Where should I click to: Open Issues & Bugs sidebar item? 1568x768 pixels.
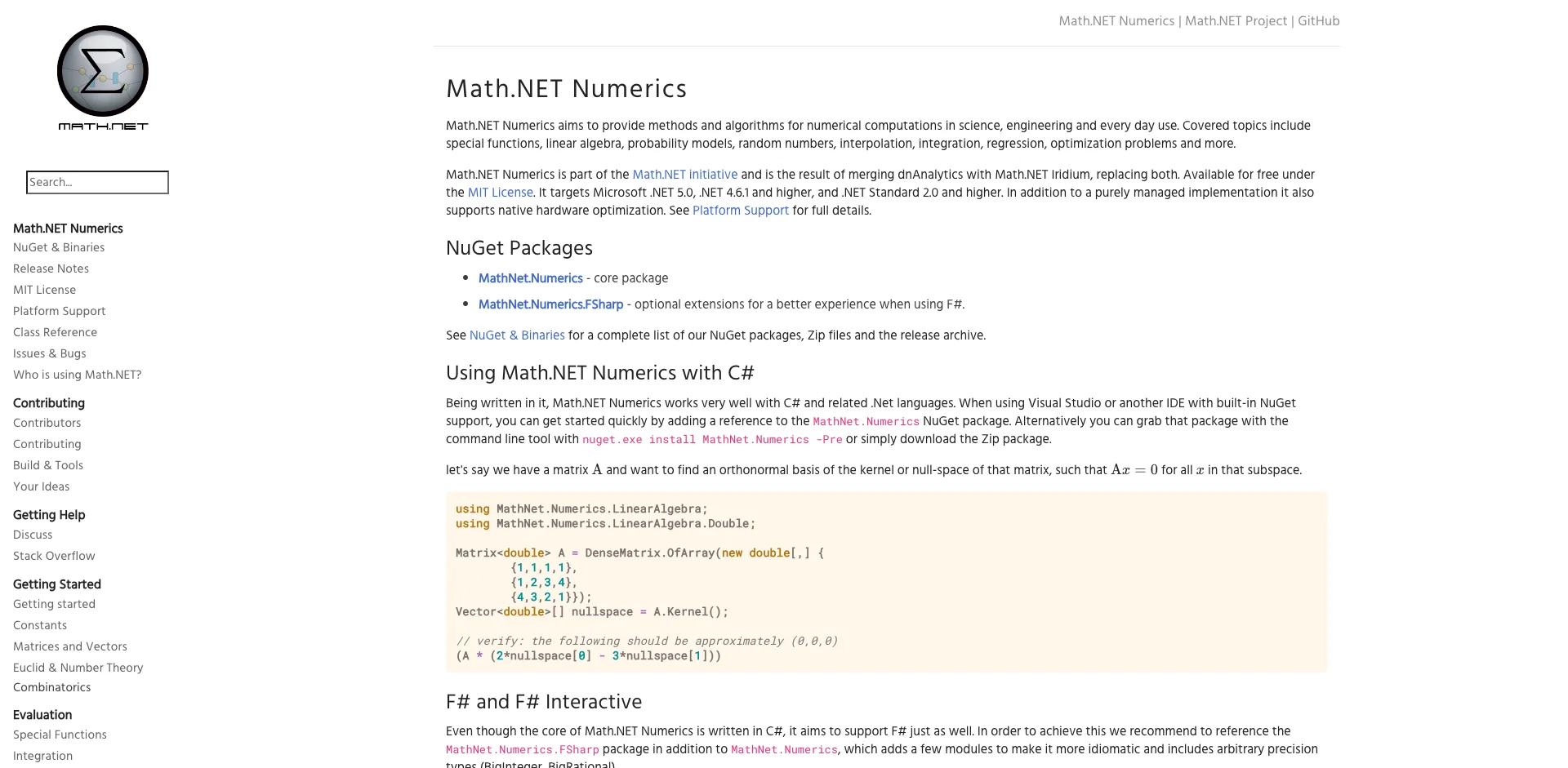coord(49,353)
